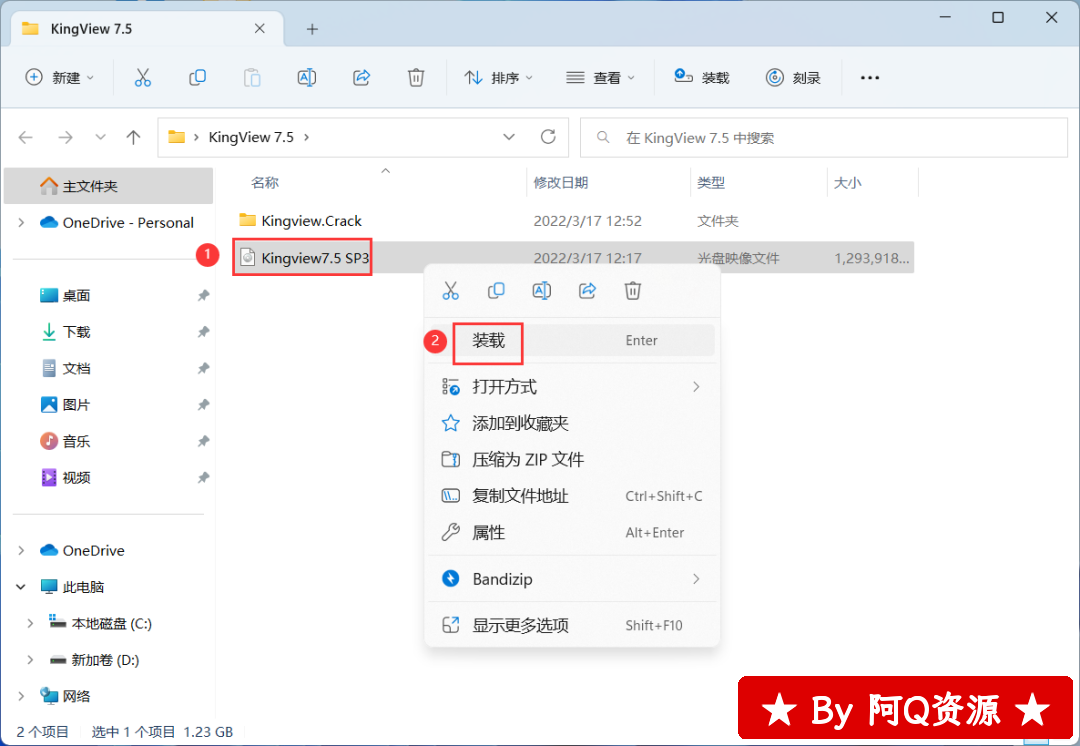Screen dimensions: 1080x746
Task: Collapse the 此电脑 node
Action: click(x=21, y=587)
